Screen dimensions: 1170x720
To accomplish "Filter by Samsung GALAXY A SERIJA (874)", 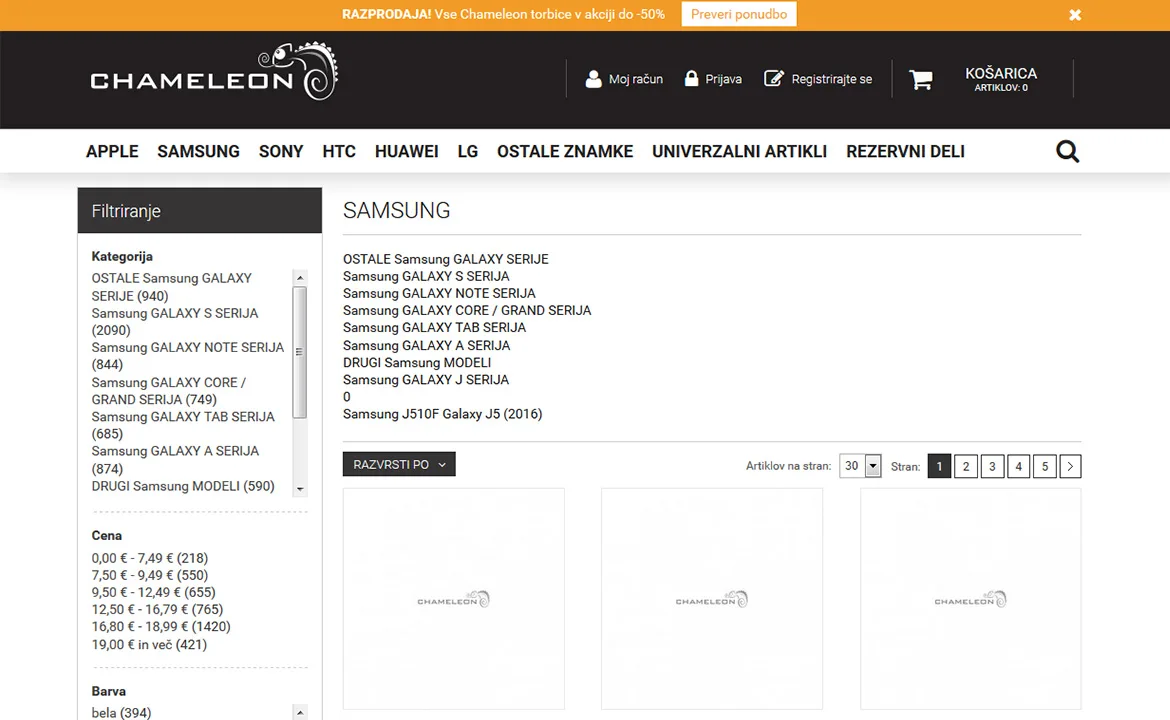I will click(x=175, y=460).
